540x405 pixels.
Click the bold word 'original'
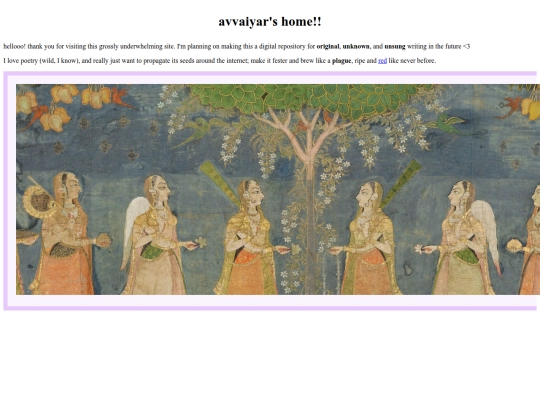[328, 46]
